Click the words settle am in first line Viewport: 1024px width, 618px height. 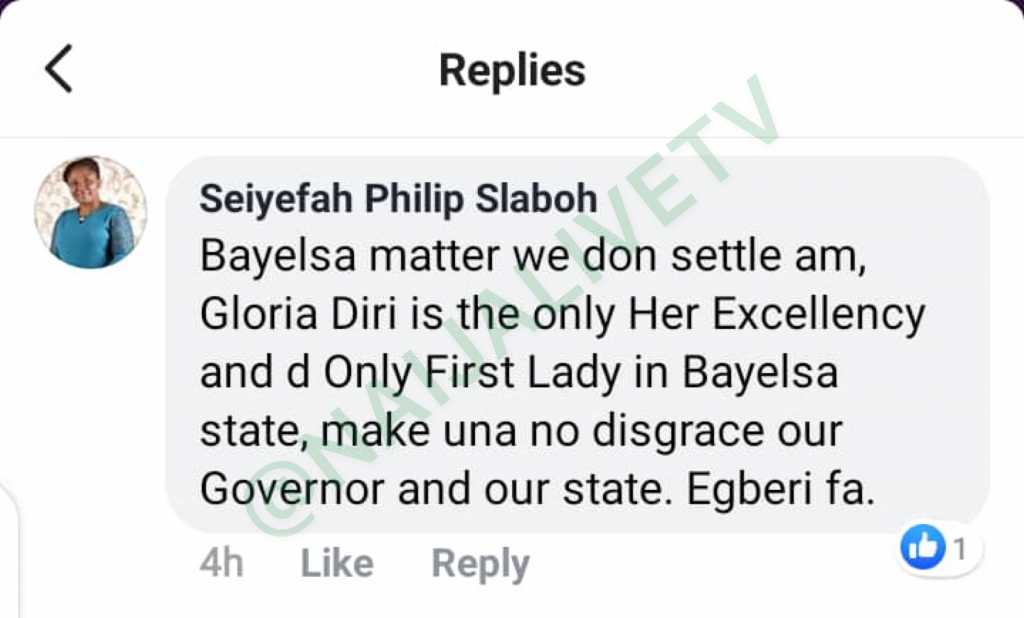coord(769,256)
